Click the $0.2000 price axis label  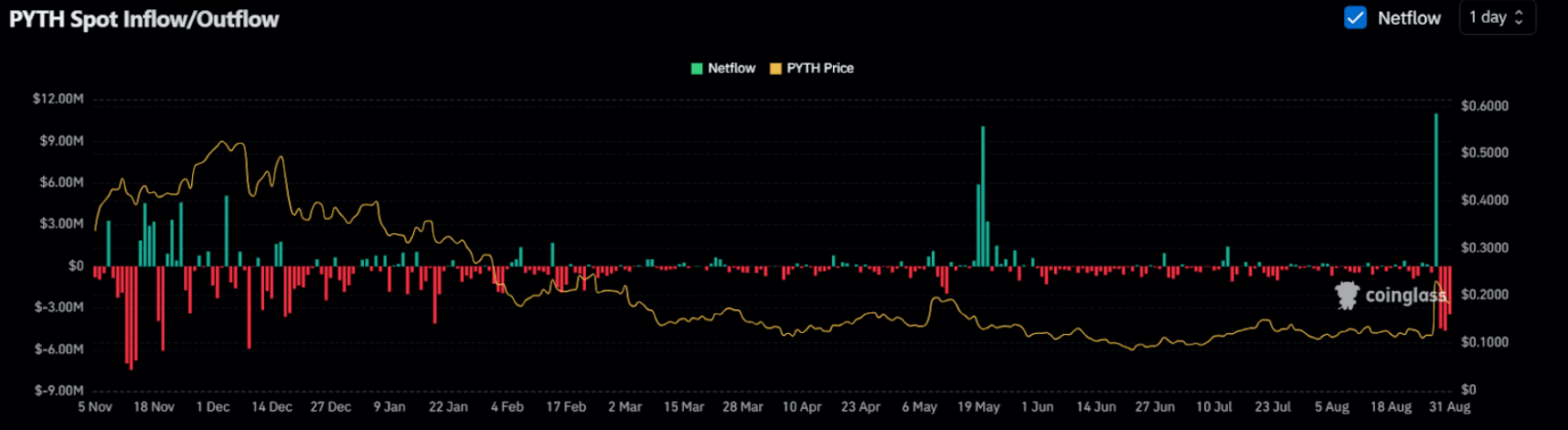[1485, 295]
